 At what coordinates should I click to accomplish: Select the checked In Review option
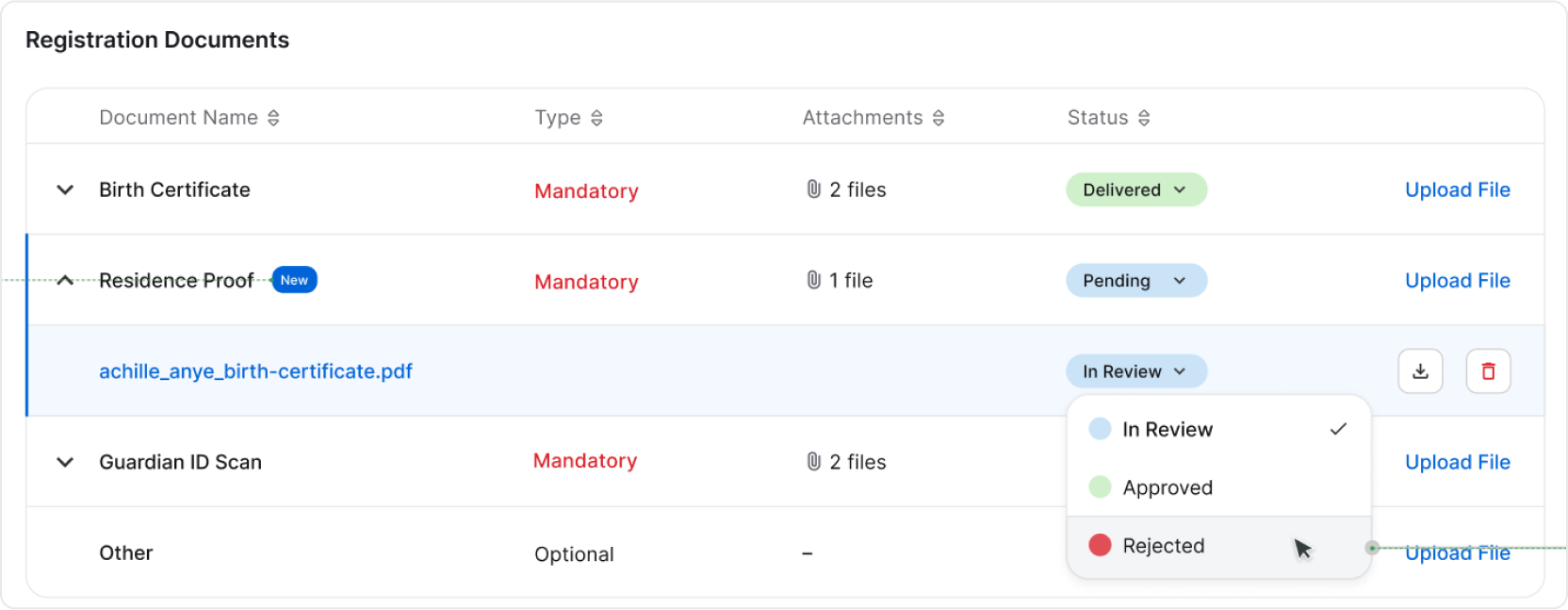pyautogui.click(x=1168, y=430)
